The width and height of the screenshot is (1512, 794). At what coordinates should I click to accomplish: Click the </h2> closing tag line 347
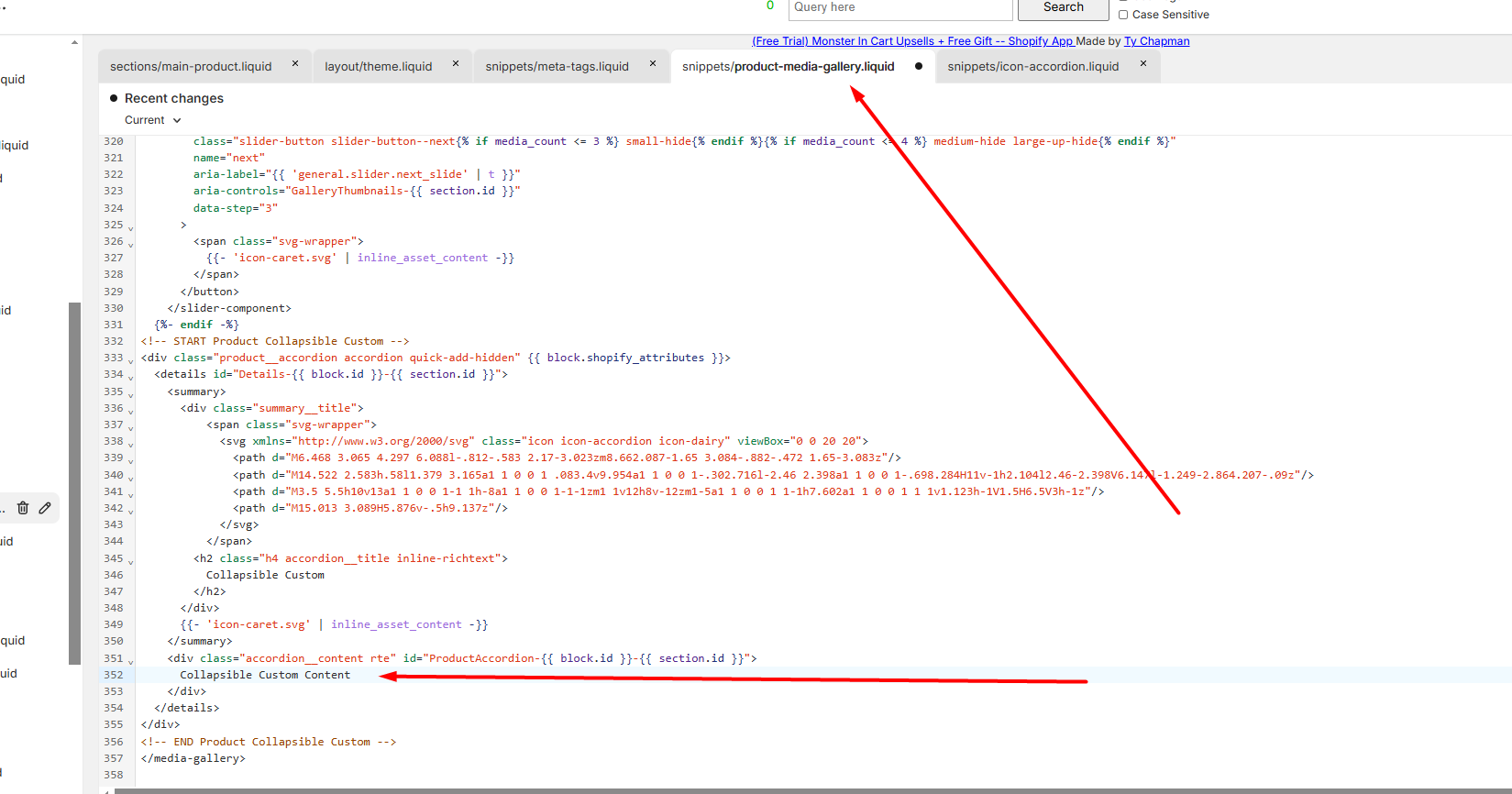pyautogui.click(x=210, y=591)
